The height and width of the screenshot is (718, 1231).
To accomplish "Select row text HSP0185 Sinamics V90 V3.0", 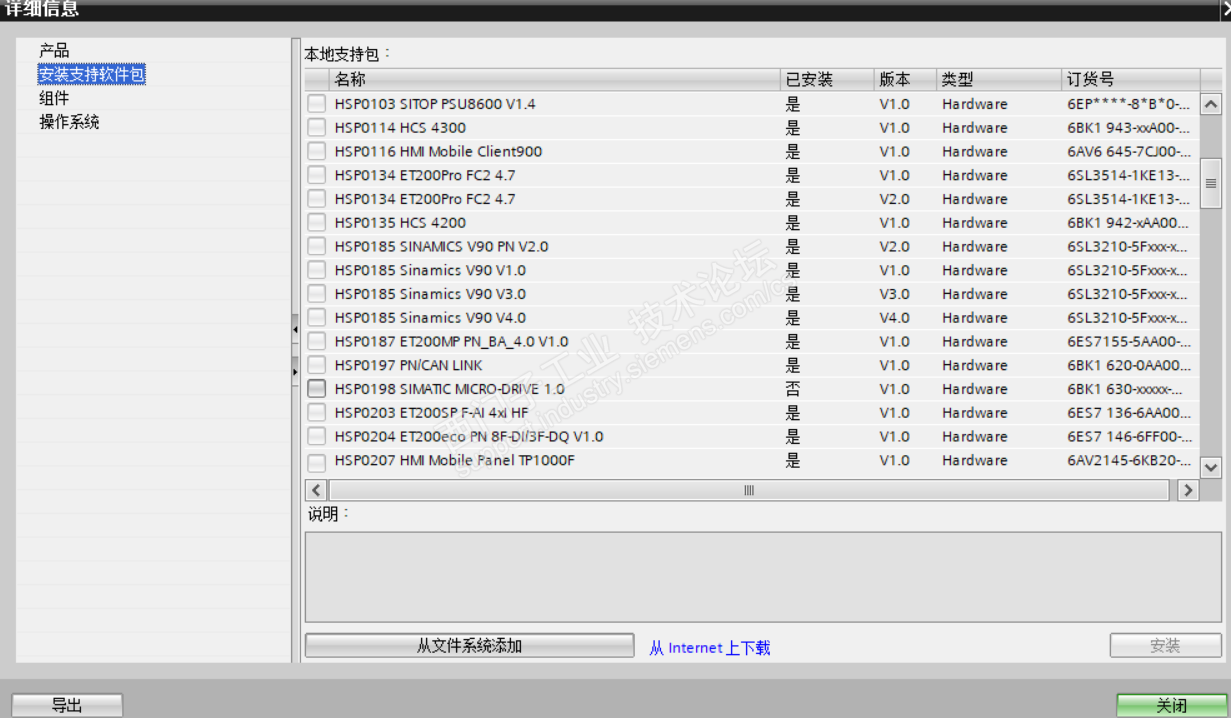I will (430, 294).
